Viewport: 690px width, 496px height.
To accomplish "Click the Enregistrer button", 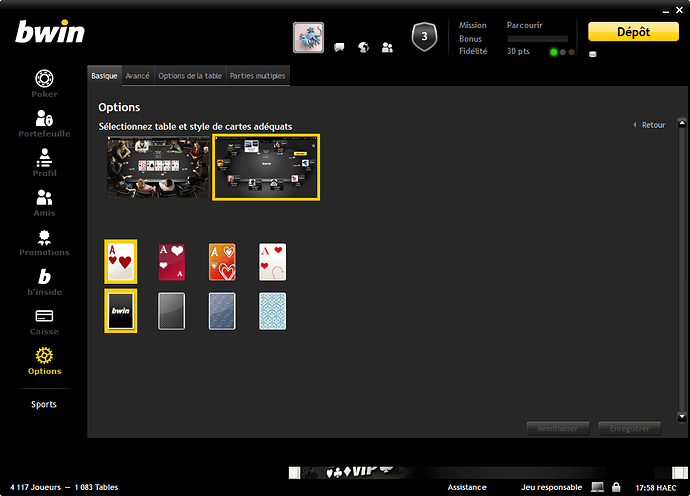I will [630, 428].
